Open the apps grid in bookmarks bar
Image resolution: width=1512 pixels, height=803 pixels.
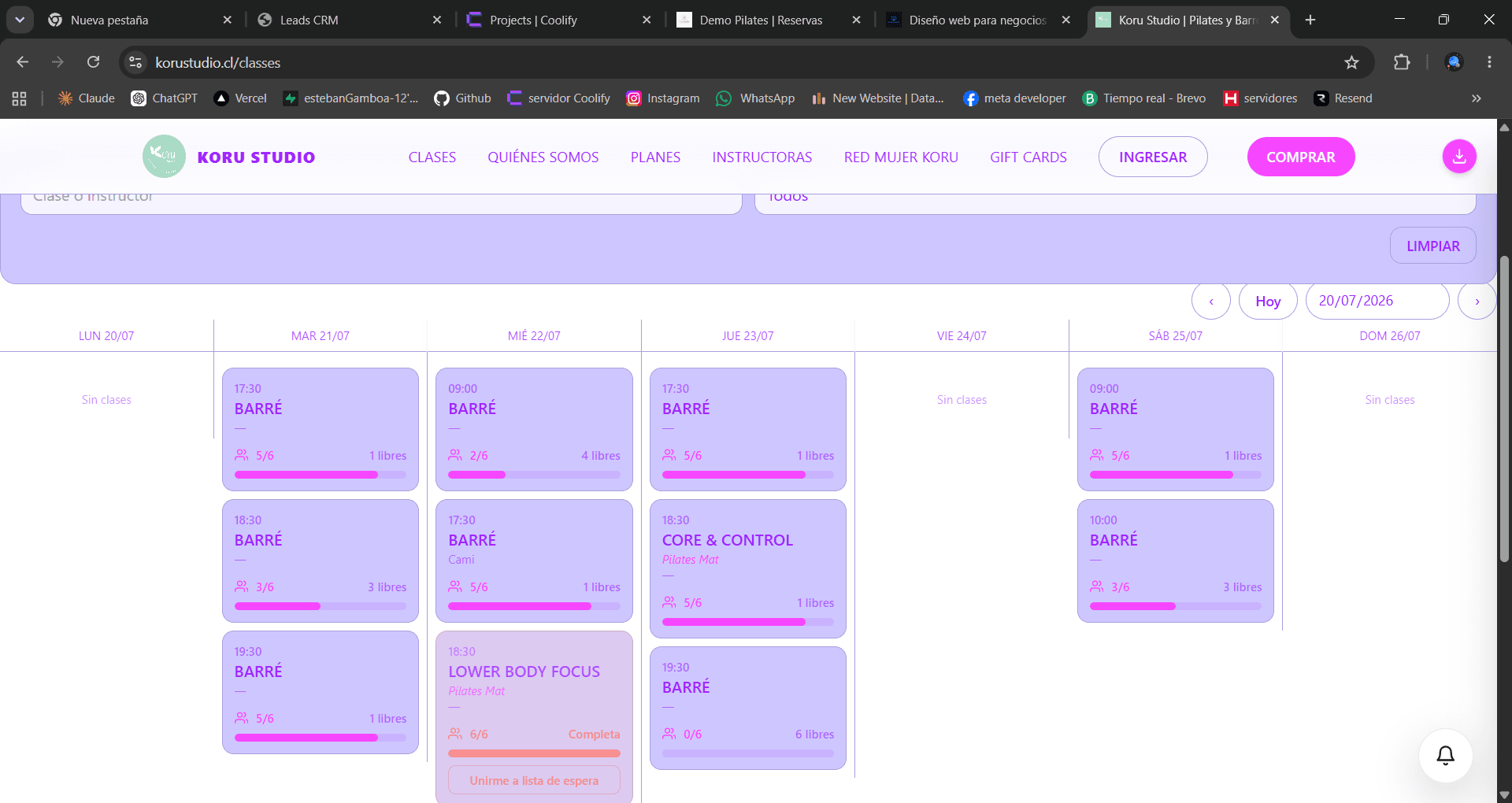click(x=20, y=98)
